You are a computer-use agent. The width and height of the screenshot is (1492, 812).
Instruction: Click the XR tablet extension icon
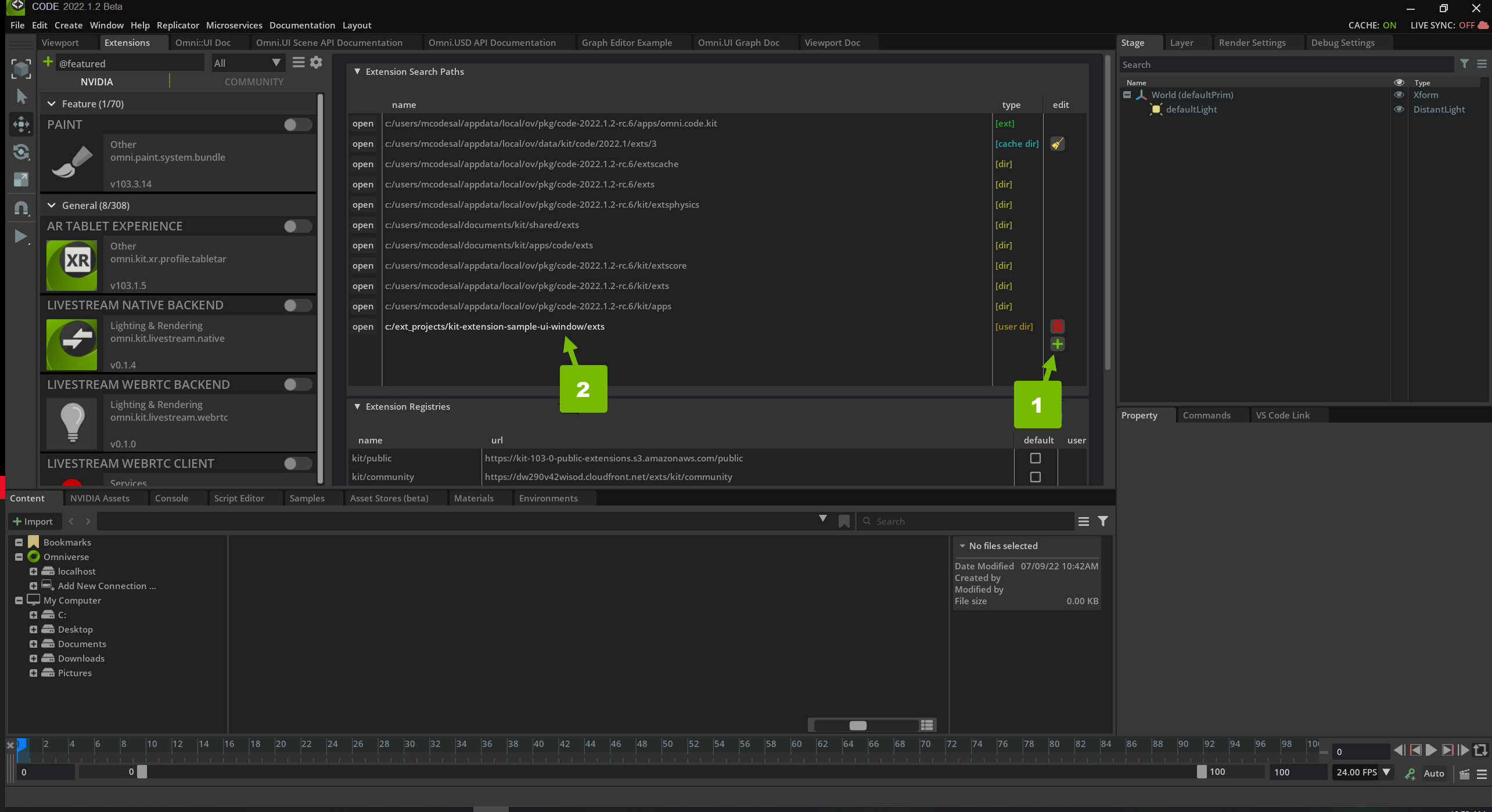(72, 265)
